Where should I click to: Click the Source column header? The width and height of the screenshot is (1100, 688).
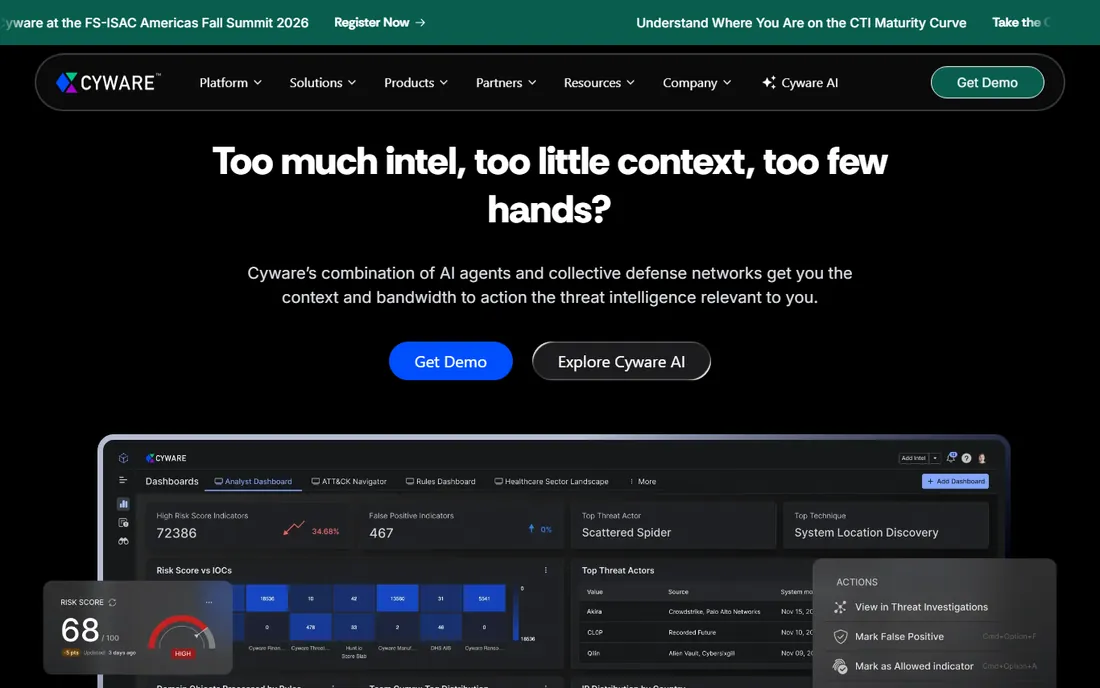point(678,592)
